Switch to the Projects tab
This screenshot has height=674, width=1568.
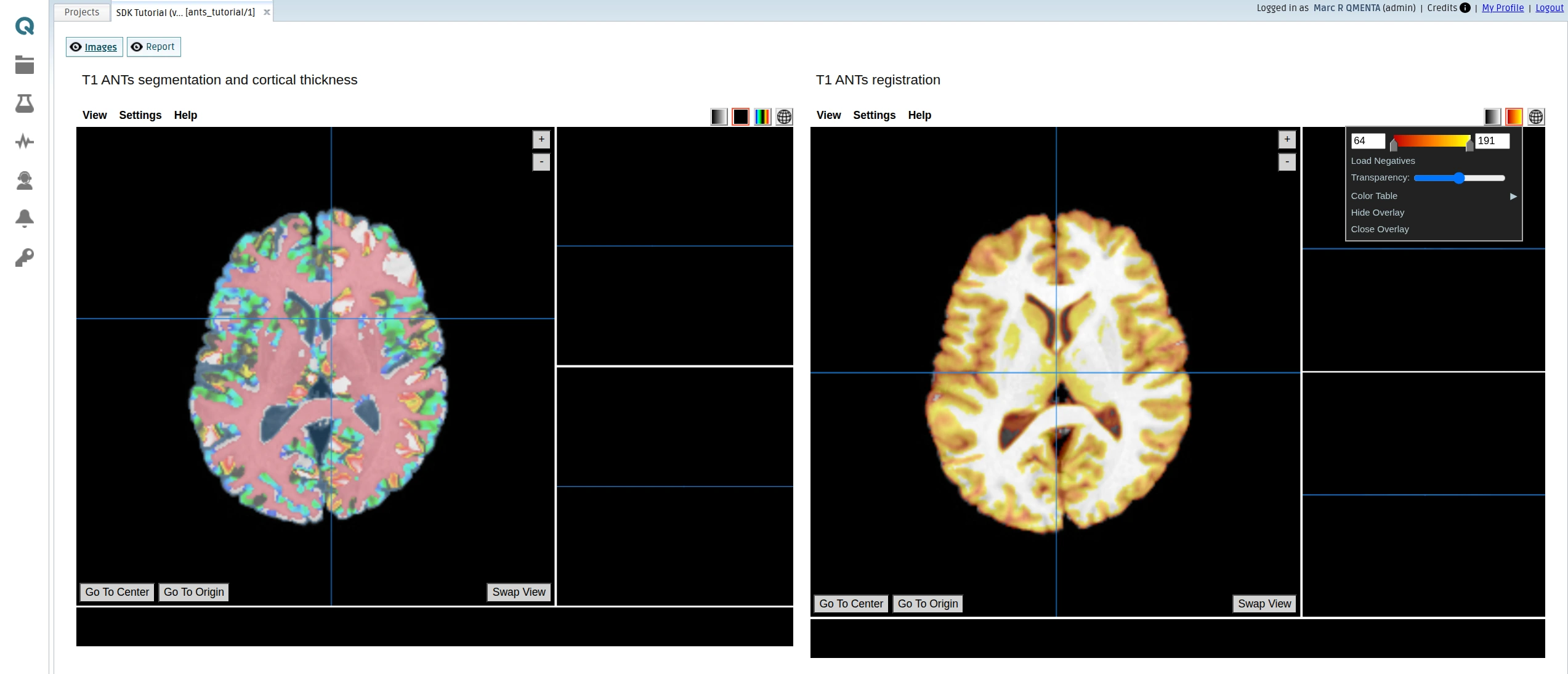coord(81,12)
